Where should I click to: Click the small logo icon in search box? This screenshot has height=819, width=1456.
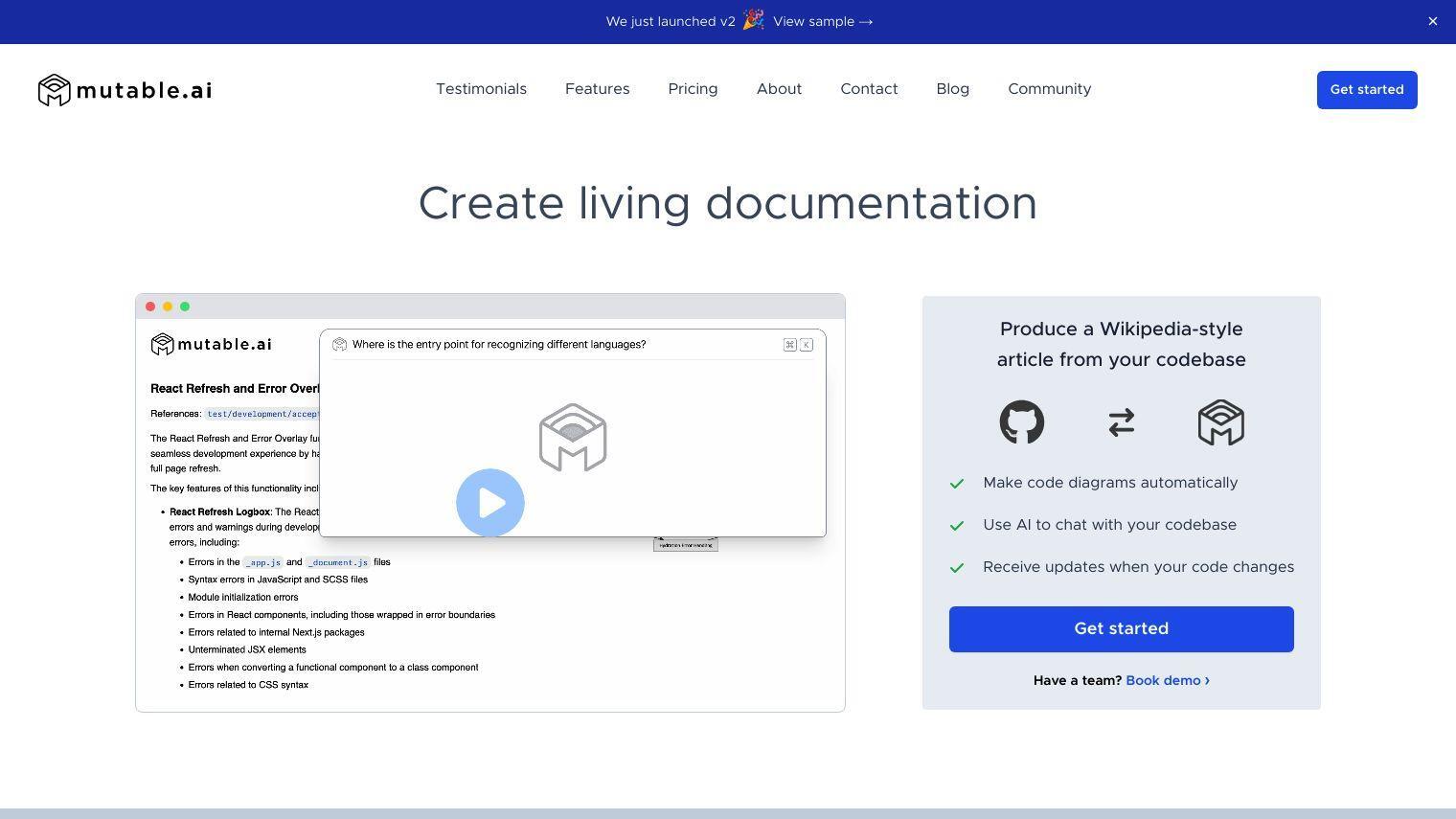339,345
